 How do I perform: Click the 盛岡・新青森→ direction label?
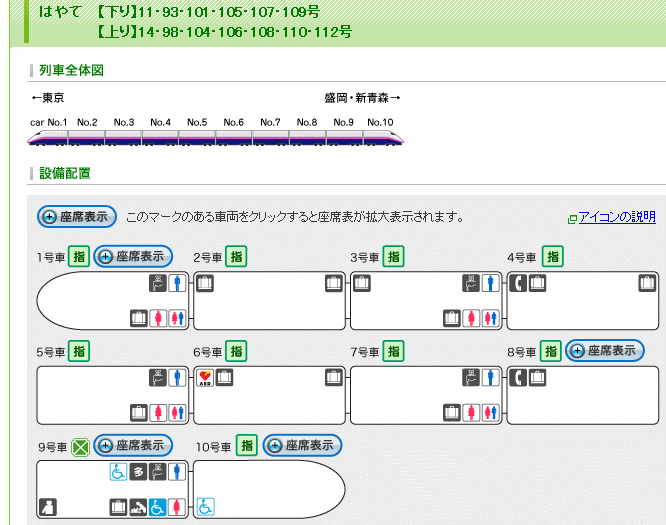click(x=363, y=98)
